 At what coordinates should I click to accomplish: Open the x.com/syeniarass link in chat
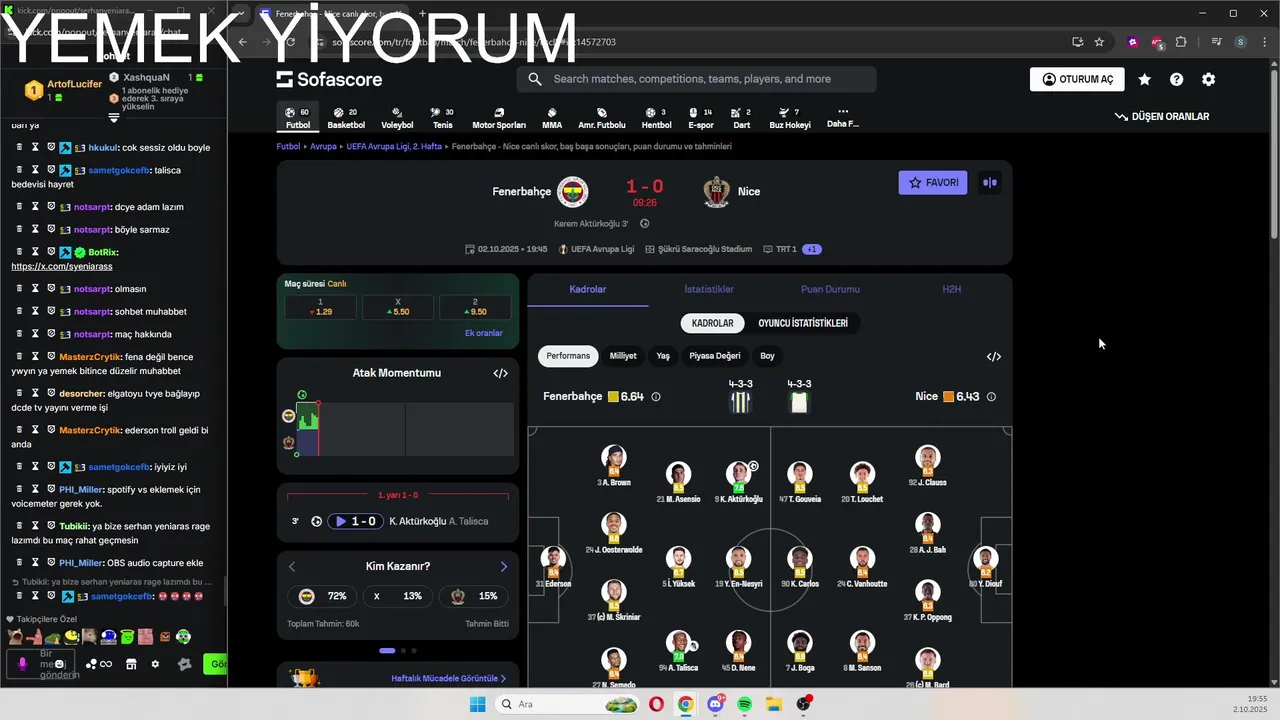[62, 266]
